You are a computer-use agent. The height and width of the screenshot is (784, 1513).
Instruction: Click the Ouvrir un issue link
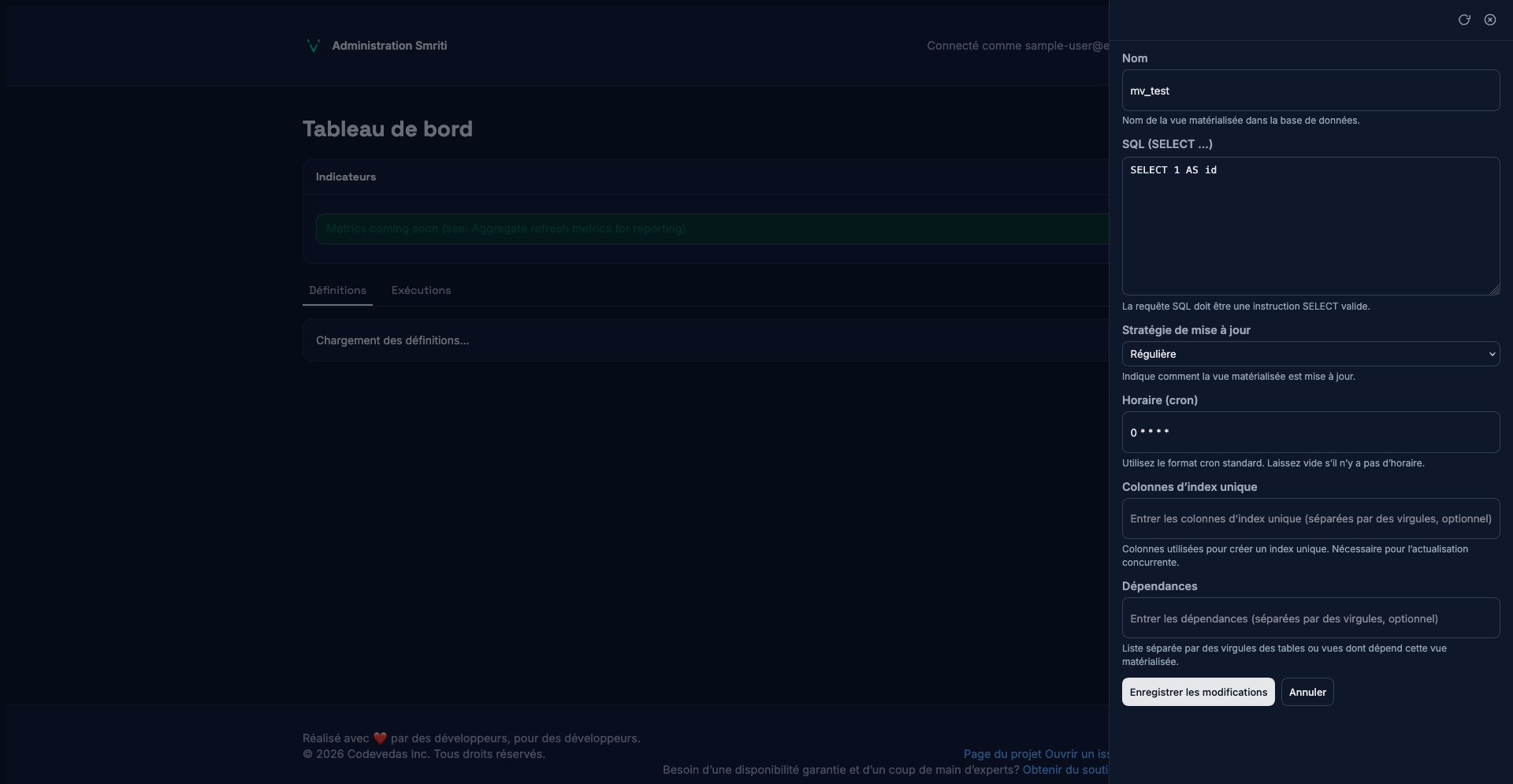(x=1076, y=754)
